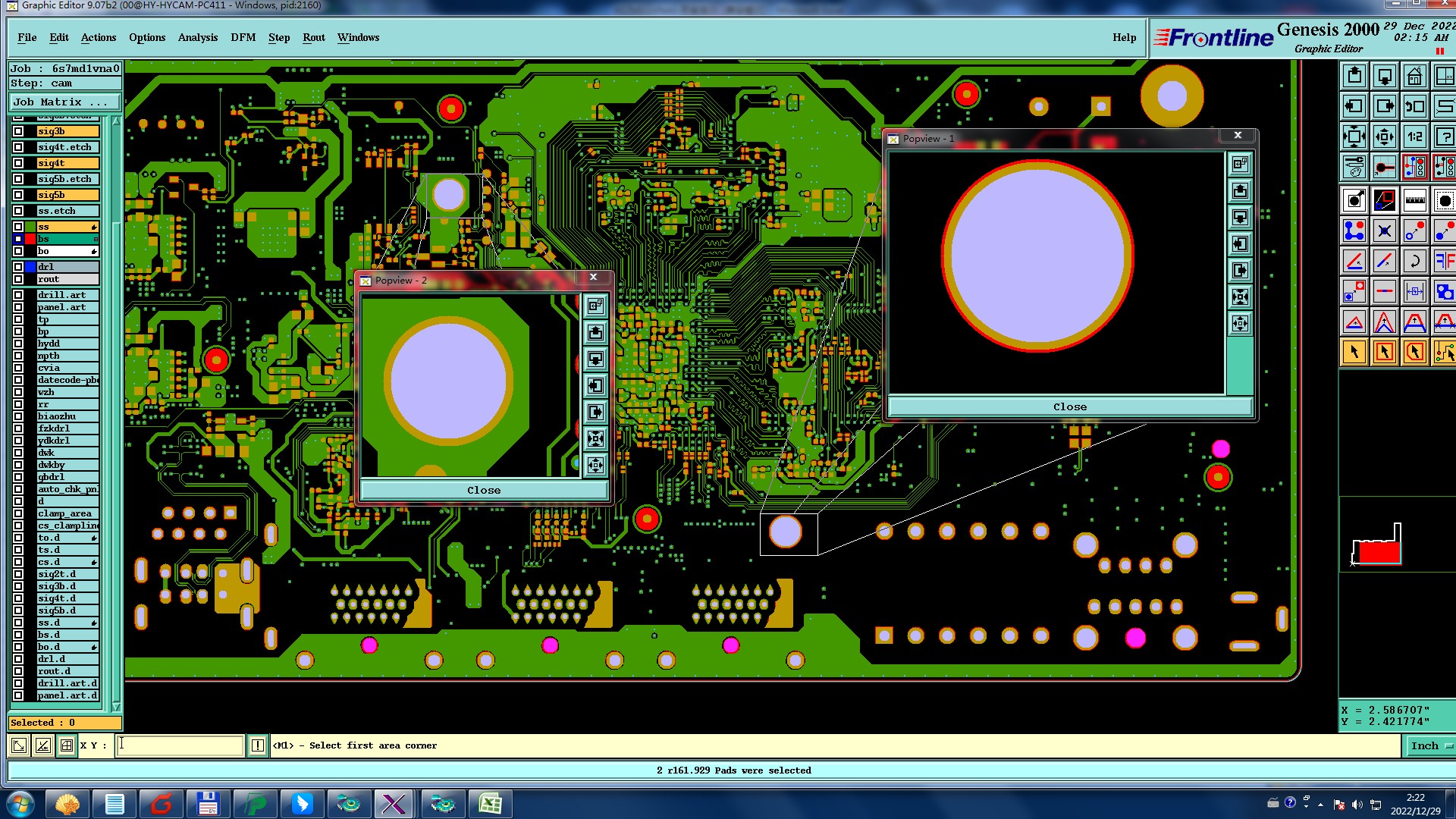The image size is (1456, 819).
Task: Click the red bs layer color swatch
Action: click(x=30, y=239)
